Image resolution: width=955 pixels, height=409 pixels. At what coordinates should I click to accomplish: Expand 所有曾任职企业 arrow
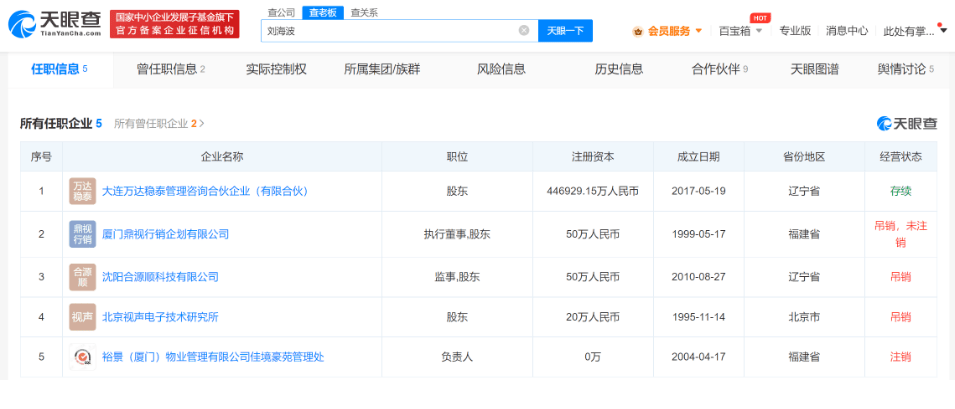[202, 124]
